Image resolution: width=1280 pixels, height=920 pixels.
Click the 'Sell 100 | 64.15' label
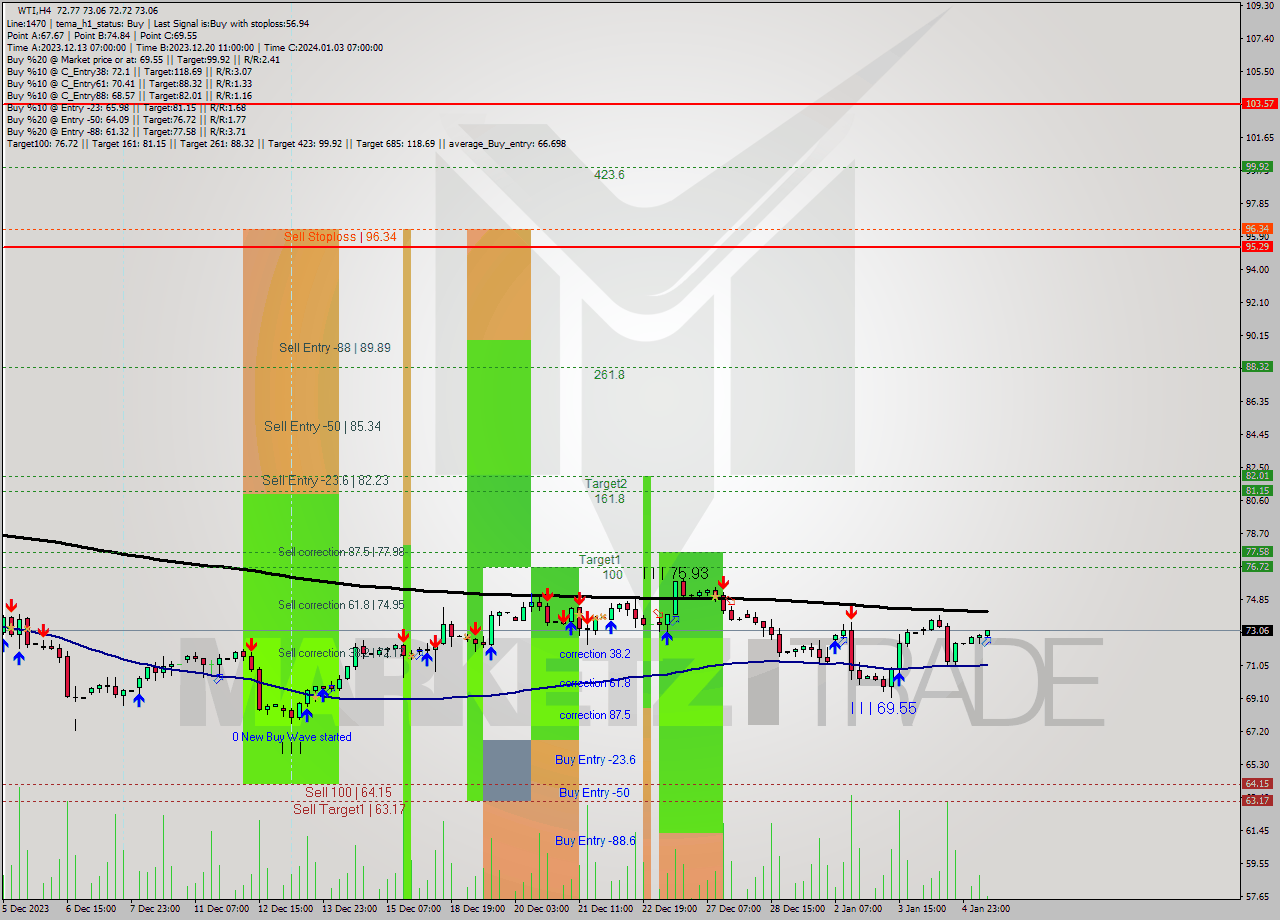point(348,792)
